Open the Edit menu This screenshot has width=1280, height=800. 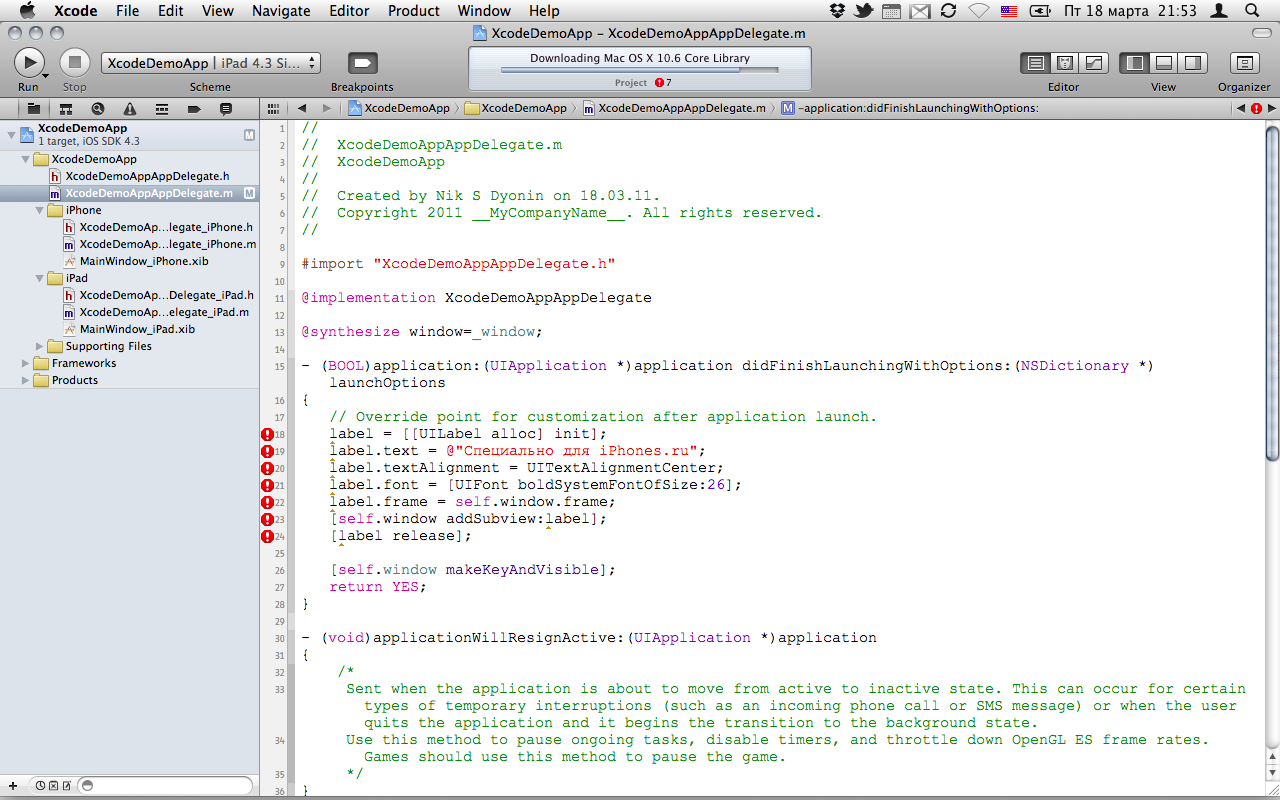[171, 11]
